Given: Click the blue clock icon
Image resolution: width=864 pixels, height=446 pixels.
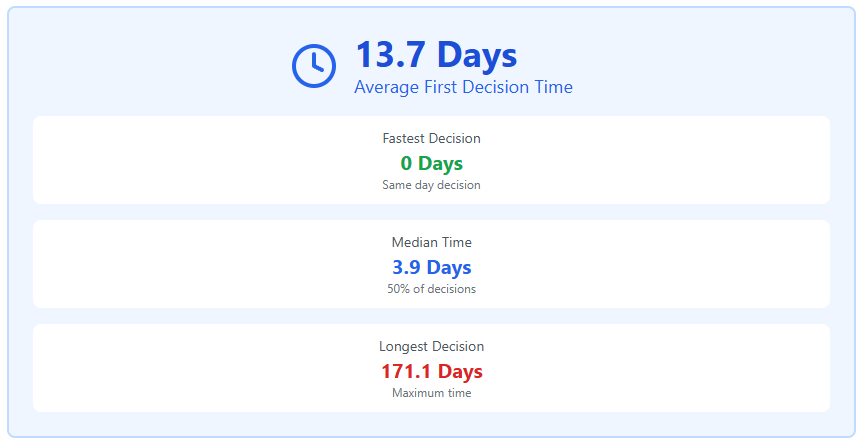Looking at the screenshot, I should 314,66.
